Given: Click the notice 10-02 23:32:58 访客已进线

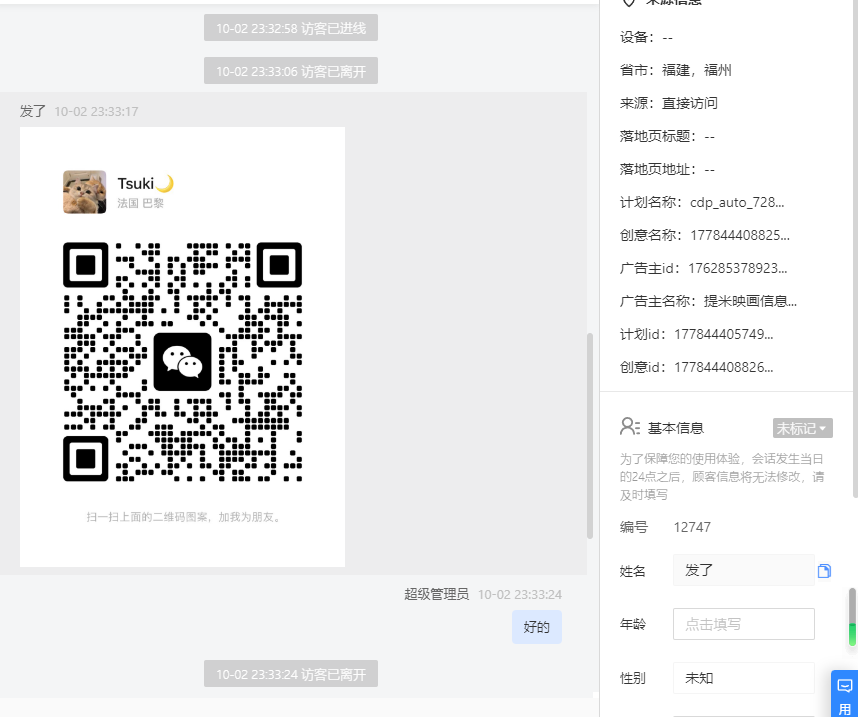Looking at the screenshot, I should click(x=291, y=28).
